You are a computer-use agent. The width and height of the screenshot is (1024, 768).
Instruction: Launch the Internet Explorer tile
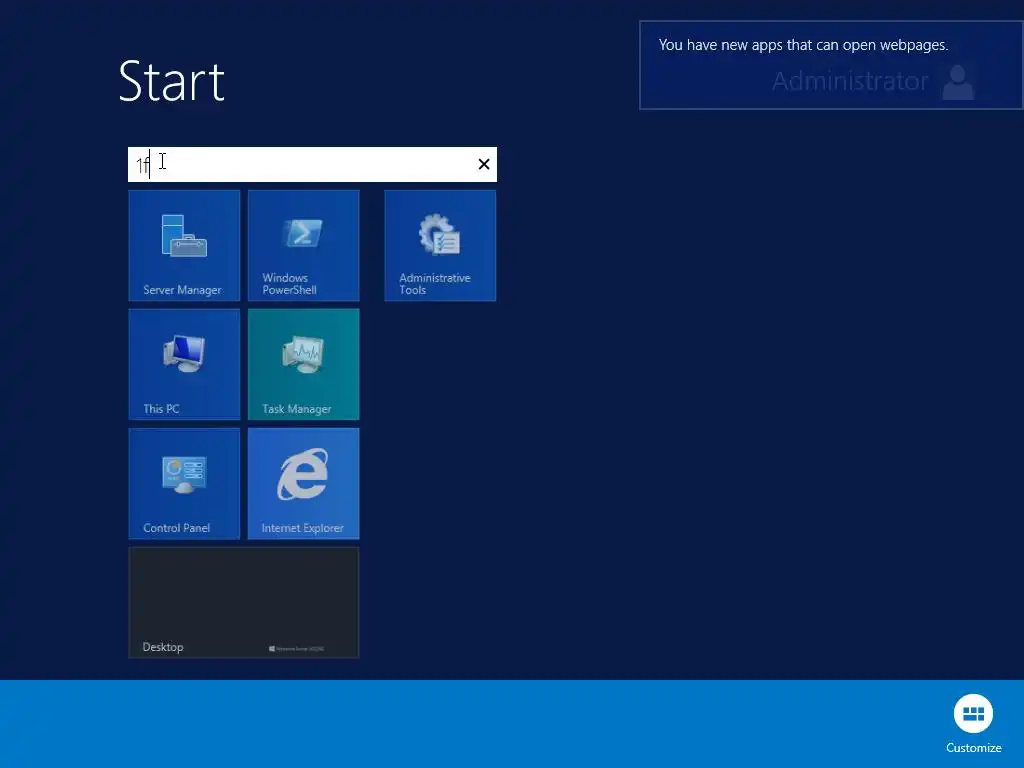[x=304, y=484]
